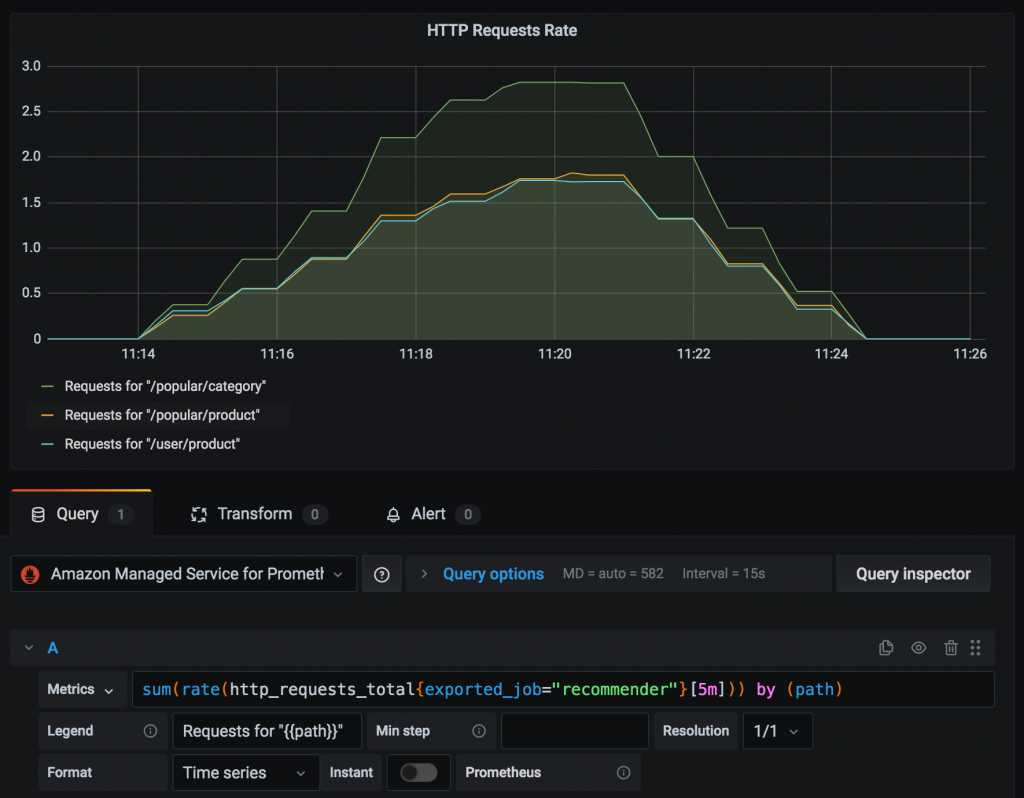1024x798 pixels.
Task: Expand the Query options section
Action: click(493, 573)
